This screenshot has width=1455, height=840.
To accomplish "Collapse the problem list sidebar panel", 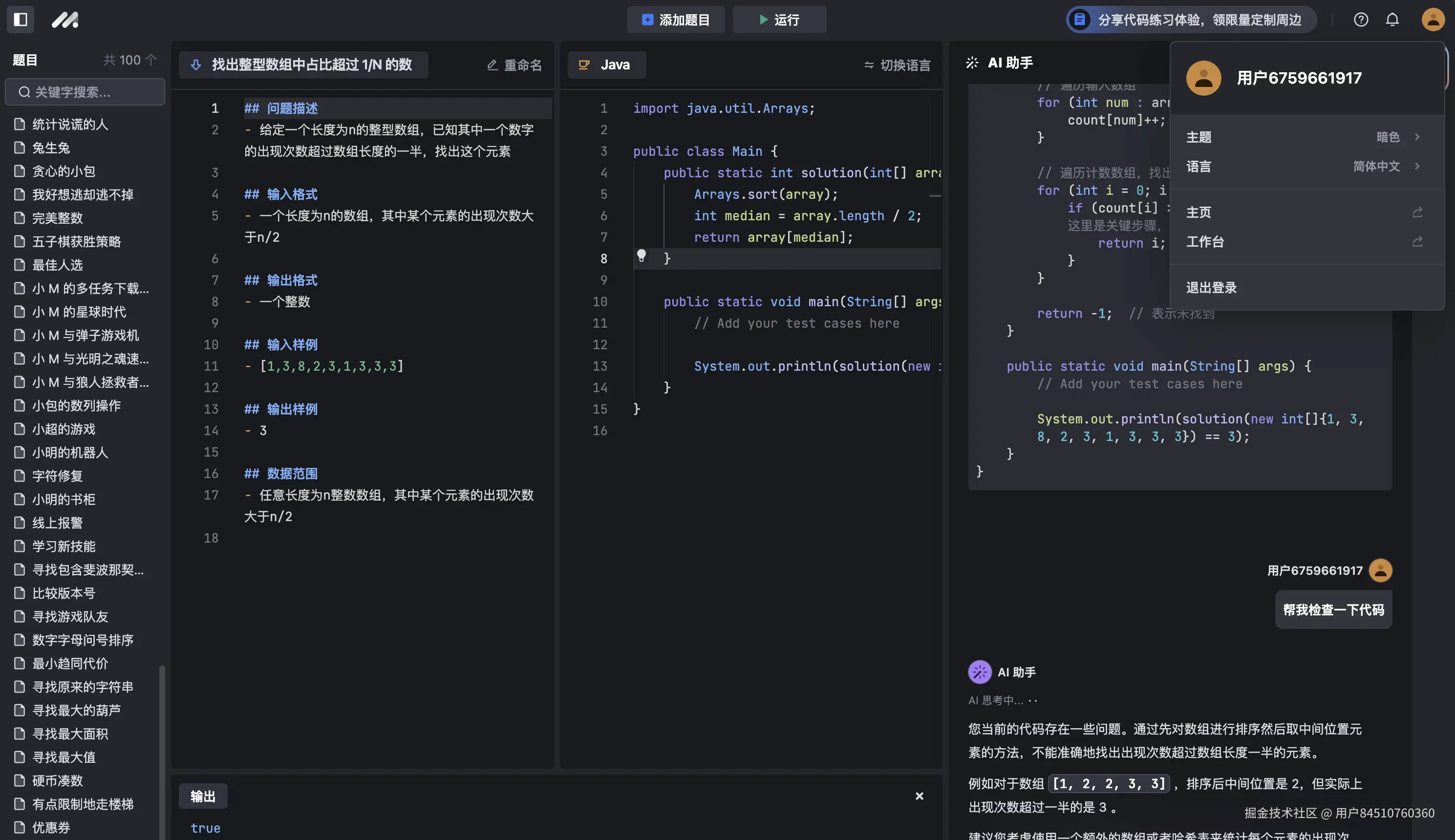I will (20, 20).
